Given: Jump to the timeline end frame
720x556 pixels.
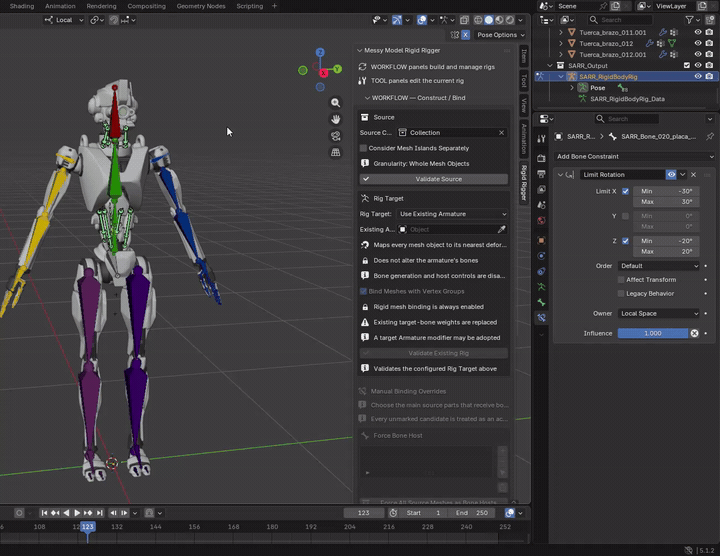Looking at the screenshot, I should 99,513.
